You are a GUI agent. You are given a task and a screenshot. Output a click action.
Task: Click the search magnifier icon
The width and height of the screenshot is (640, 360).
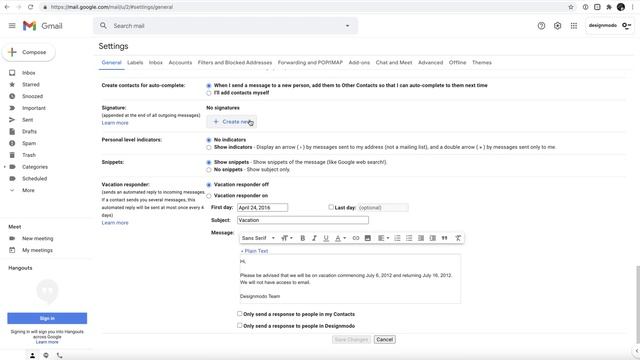click(x=103, y=26)
